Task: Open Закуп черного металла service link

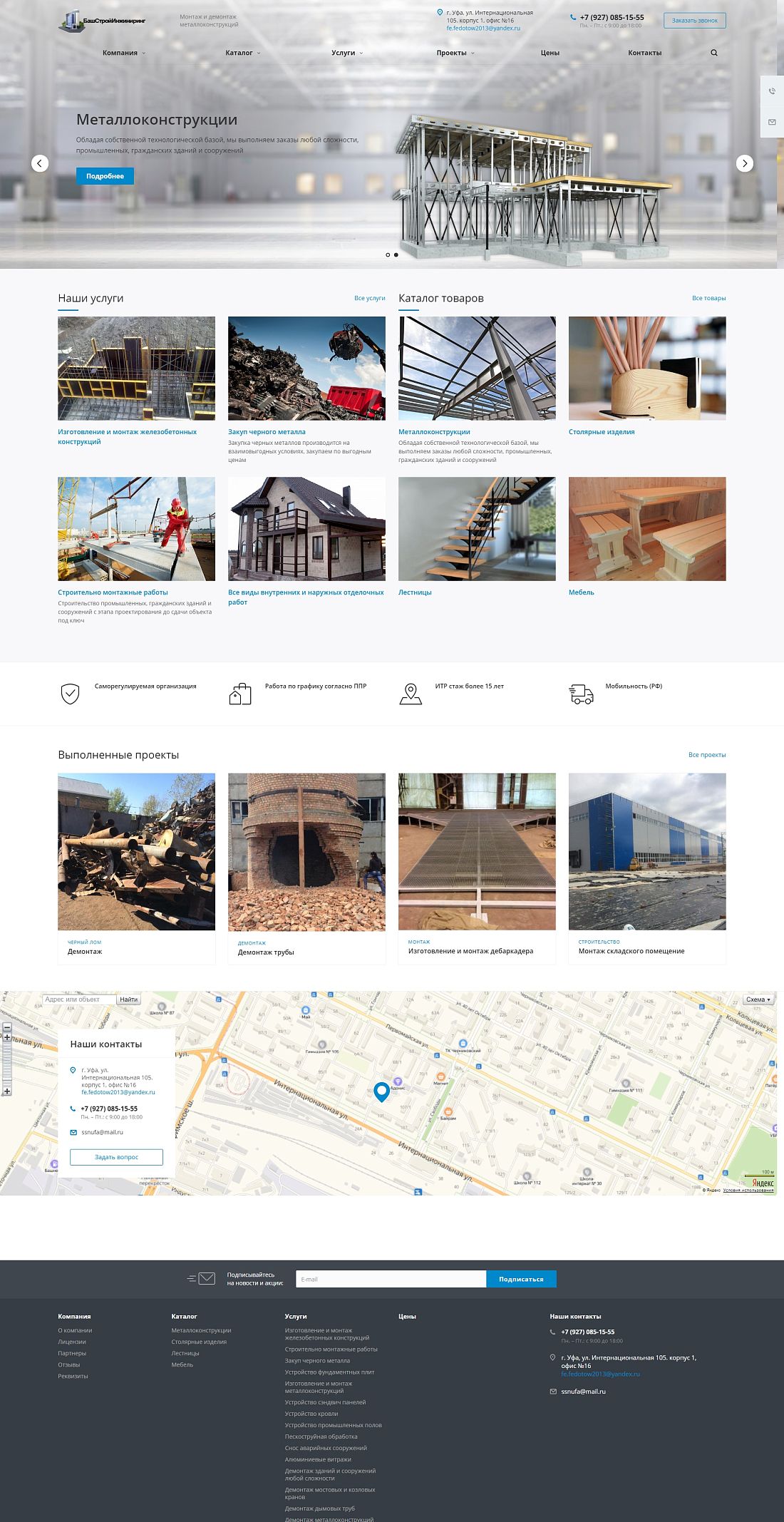Action: (x=267, y=432)
